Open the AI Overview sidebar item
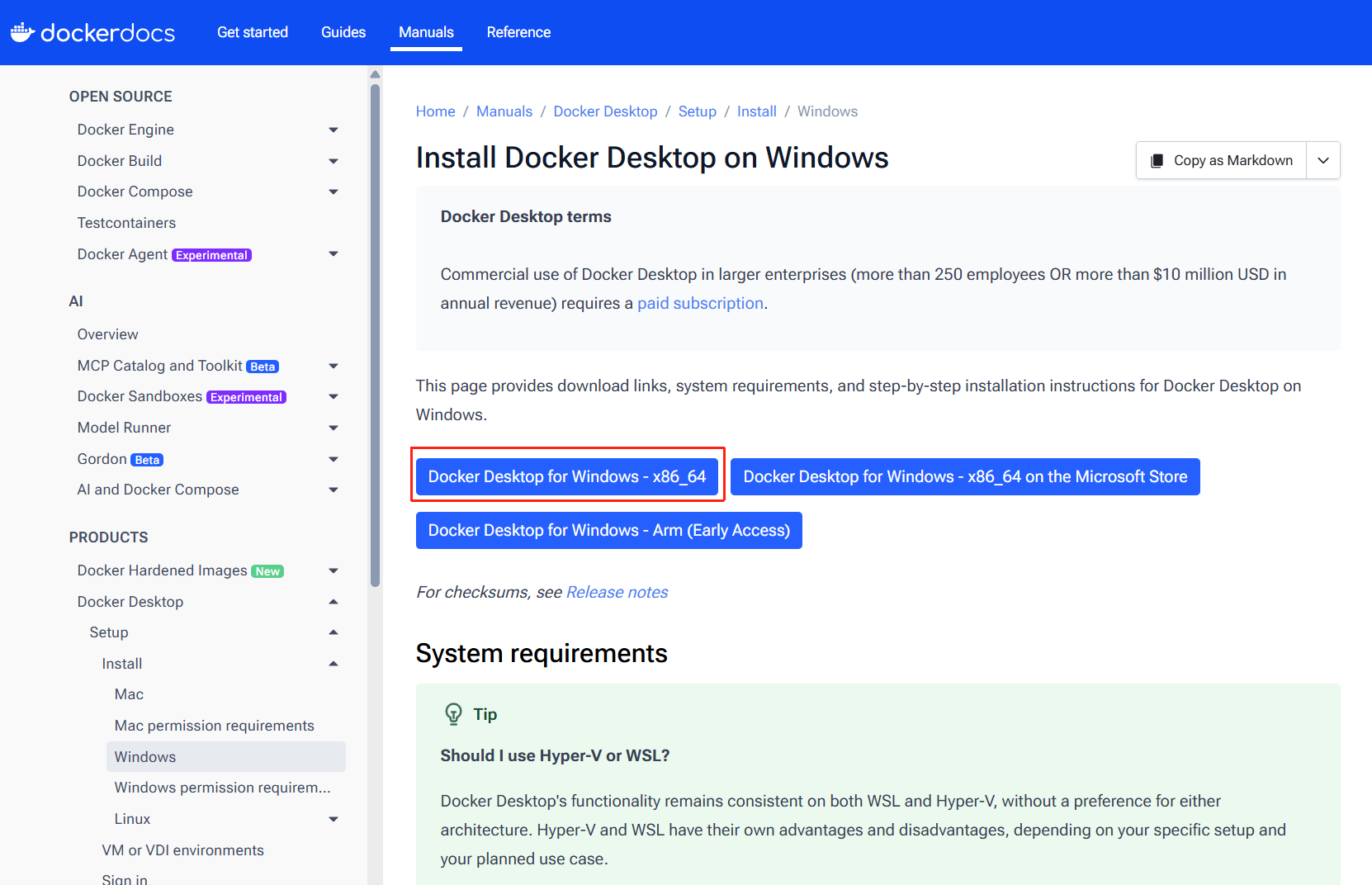Image resolution: width=1372 pixels, height=885 pixels. point(107,334)
